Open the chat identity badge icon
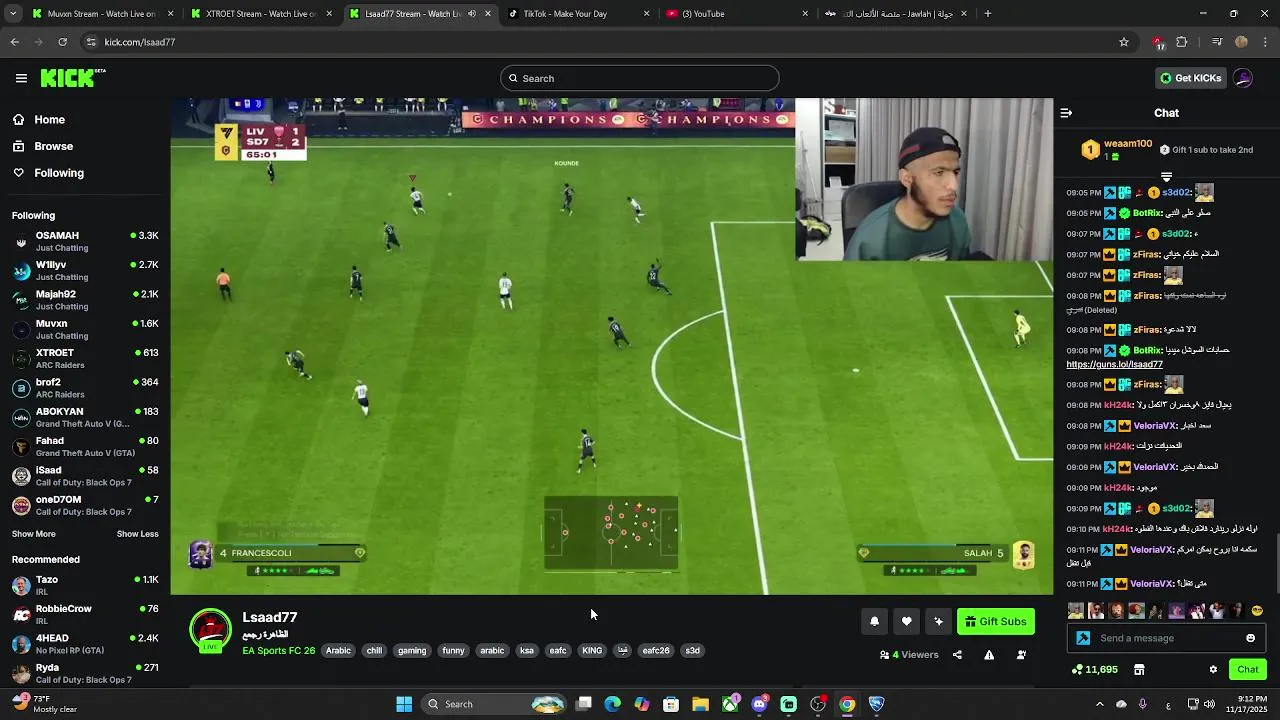The image size is (1280, 720). point(1083,638)
